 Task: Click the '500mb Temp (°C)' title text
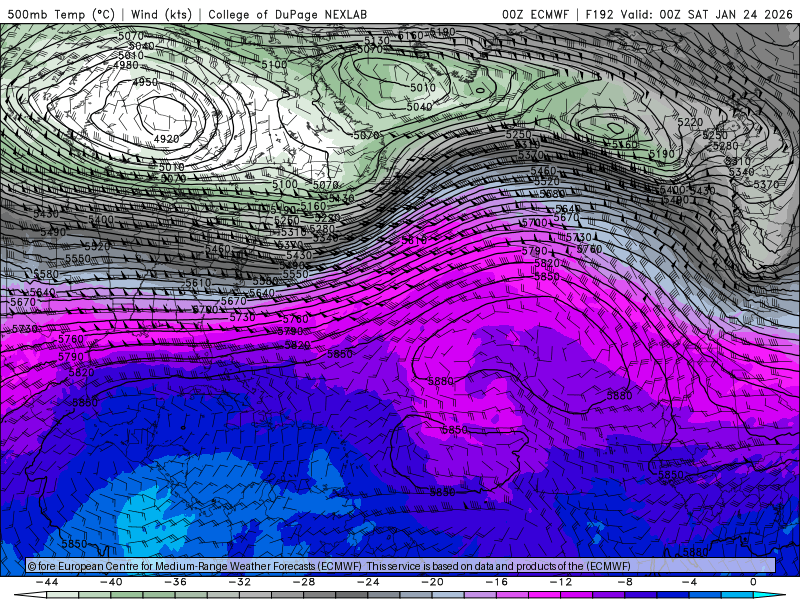tap(61, 14)
